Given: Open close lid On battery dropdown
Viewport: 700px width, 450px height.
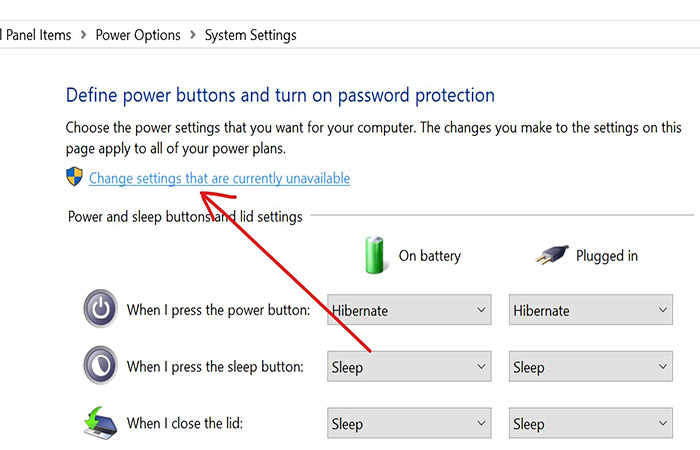Looking at the screenshot, I should point(409,423).
